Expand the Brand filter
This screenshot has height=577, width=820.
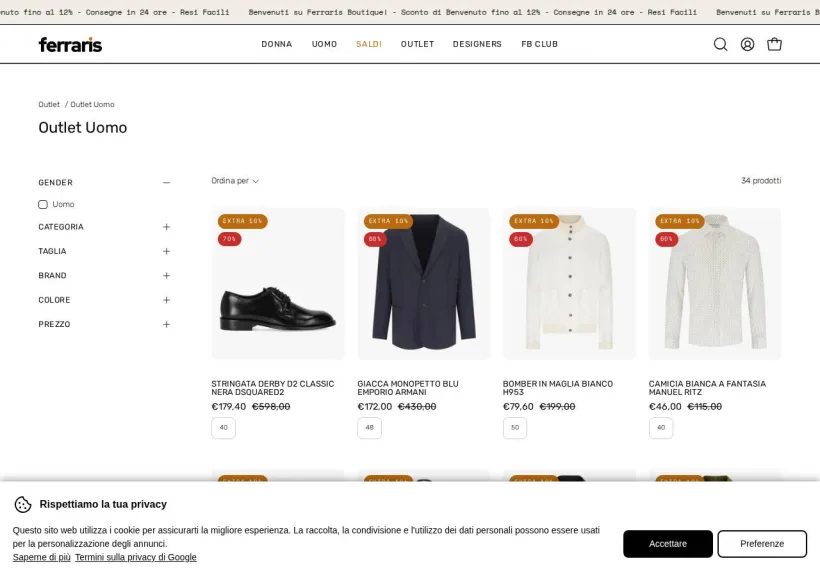click(166, 276)
